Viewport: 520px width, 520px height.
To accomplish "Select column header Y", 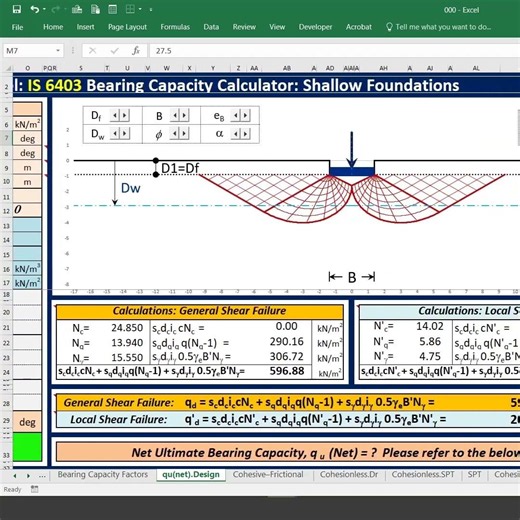I will (x=213, y=68).
